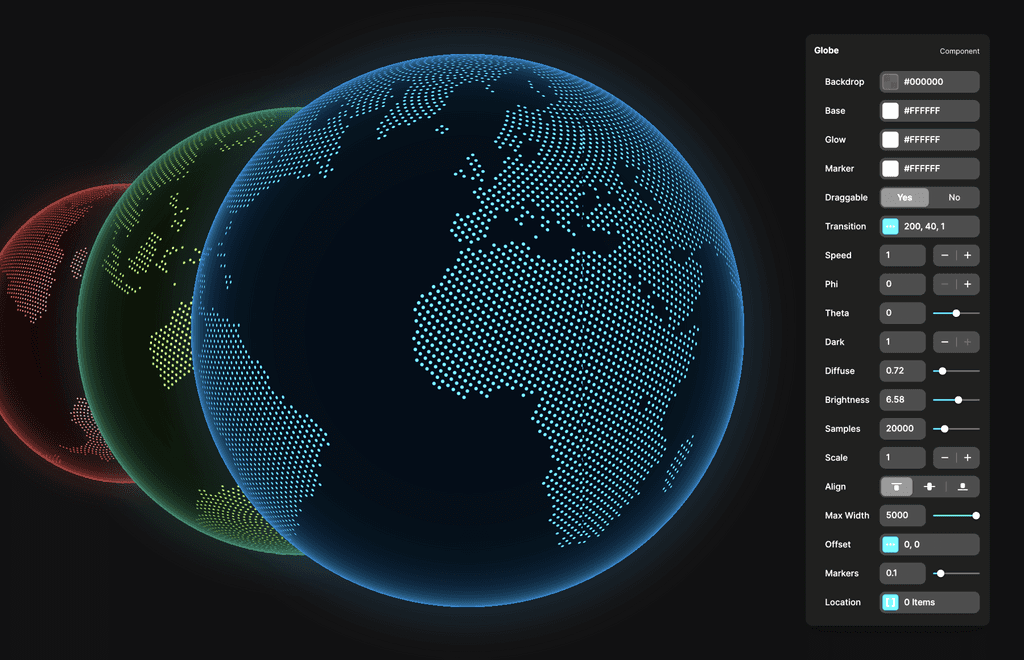This screenshot has width=1024, height=660.
Task: Click the Brightness slider handle
Action: [956, 399]
